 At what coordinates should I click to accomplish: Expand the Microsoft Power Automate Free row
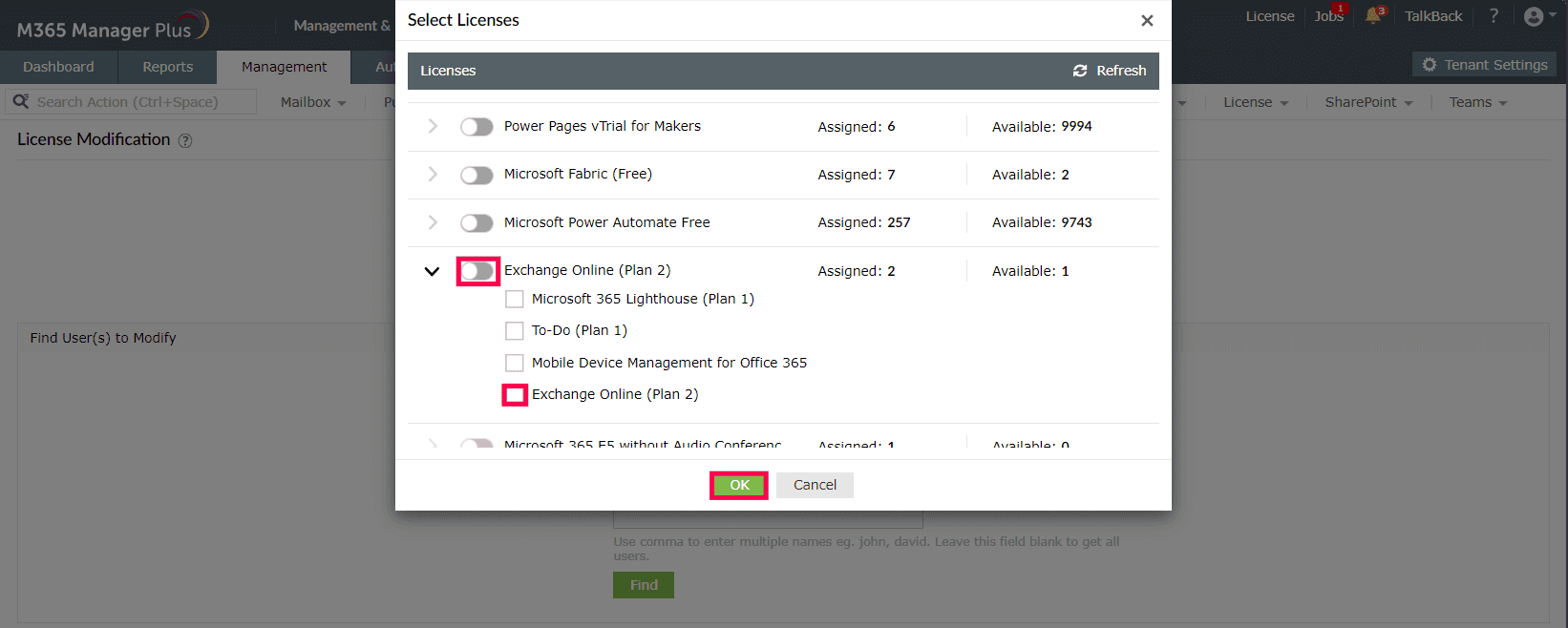(433, 222)
